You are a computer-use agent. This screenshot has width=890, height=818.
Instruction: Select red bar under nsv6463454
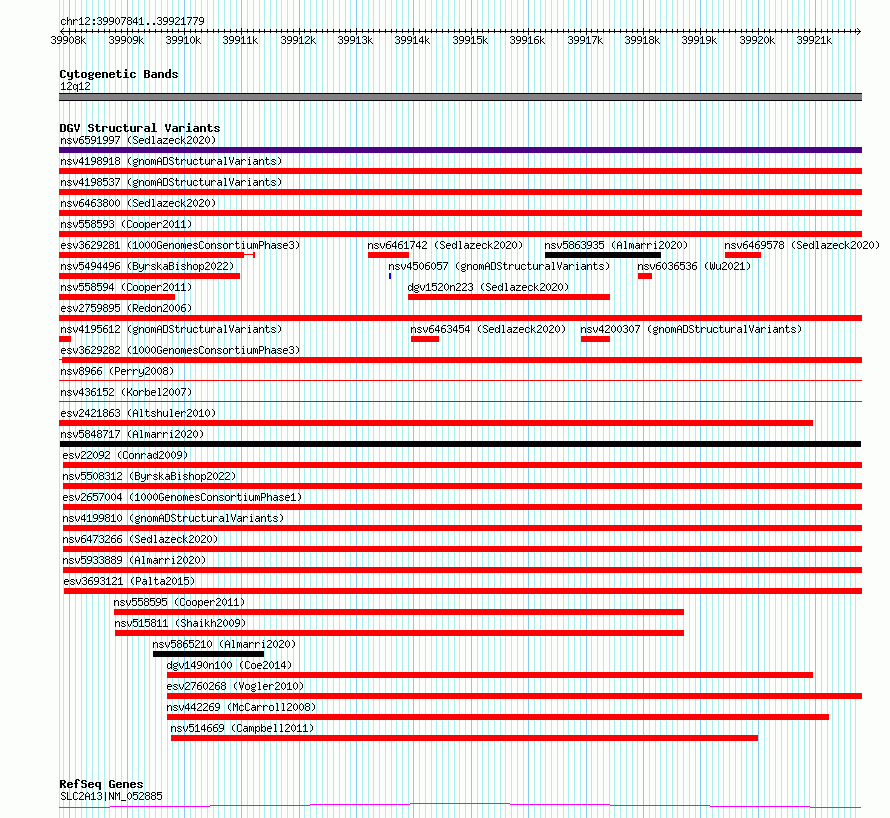[425, 339]
